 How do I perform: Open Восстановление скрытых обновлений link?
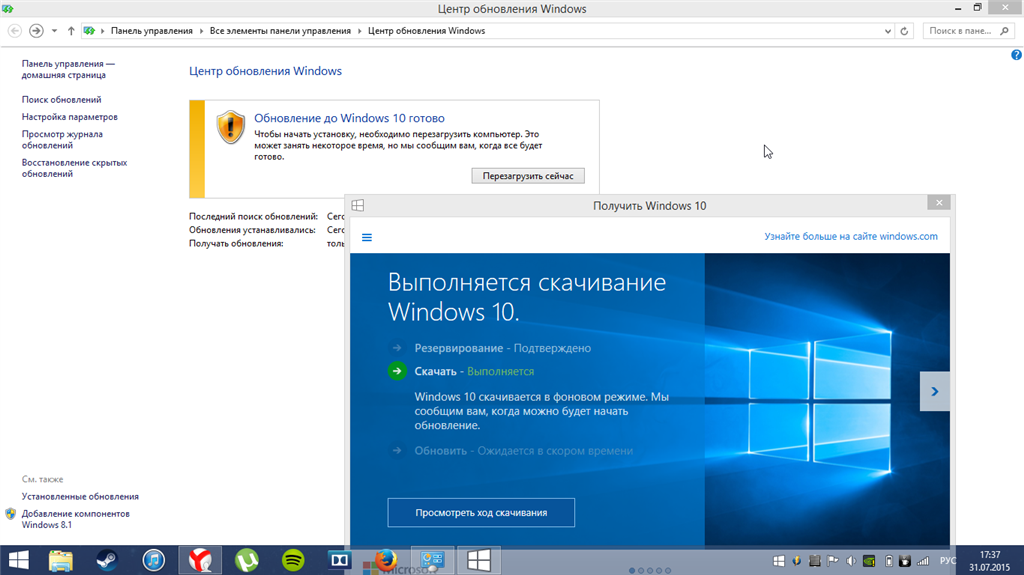click(74, 168)
